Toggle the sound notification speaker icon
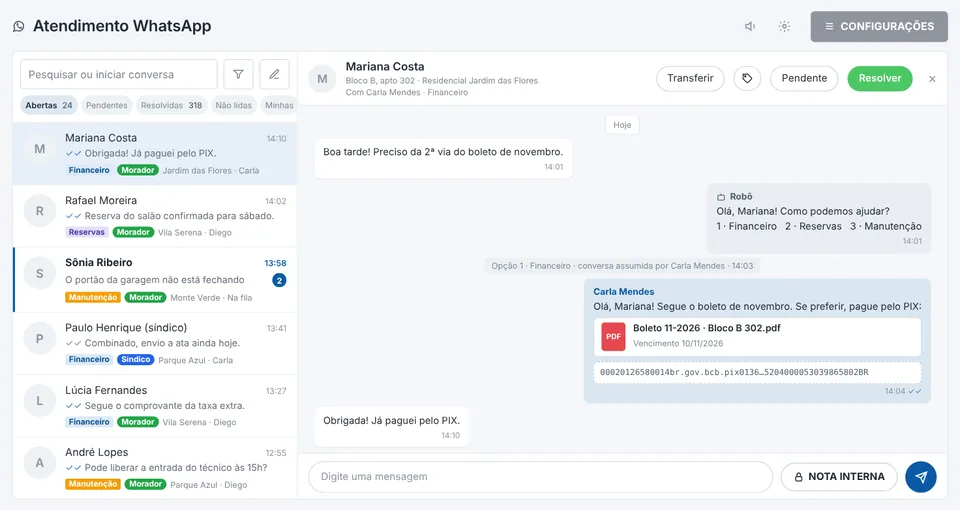 750,26
